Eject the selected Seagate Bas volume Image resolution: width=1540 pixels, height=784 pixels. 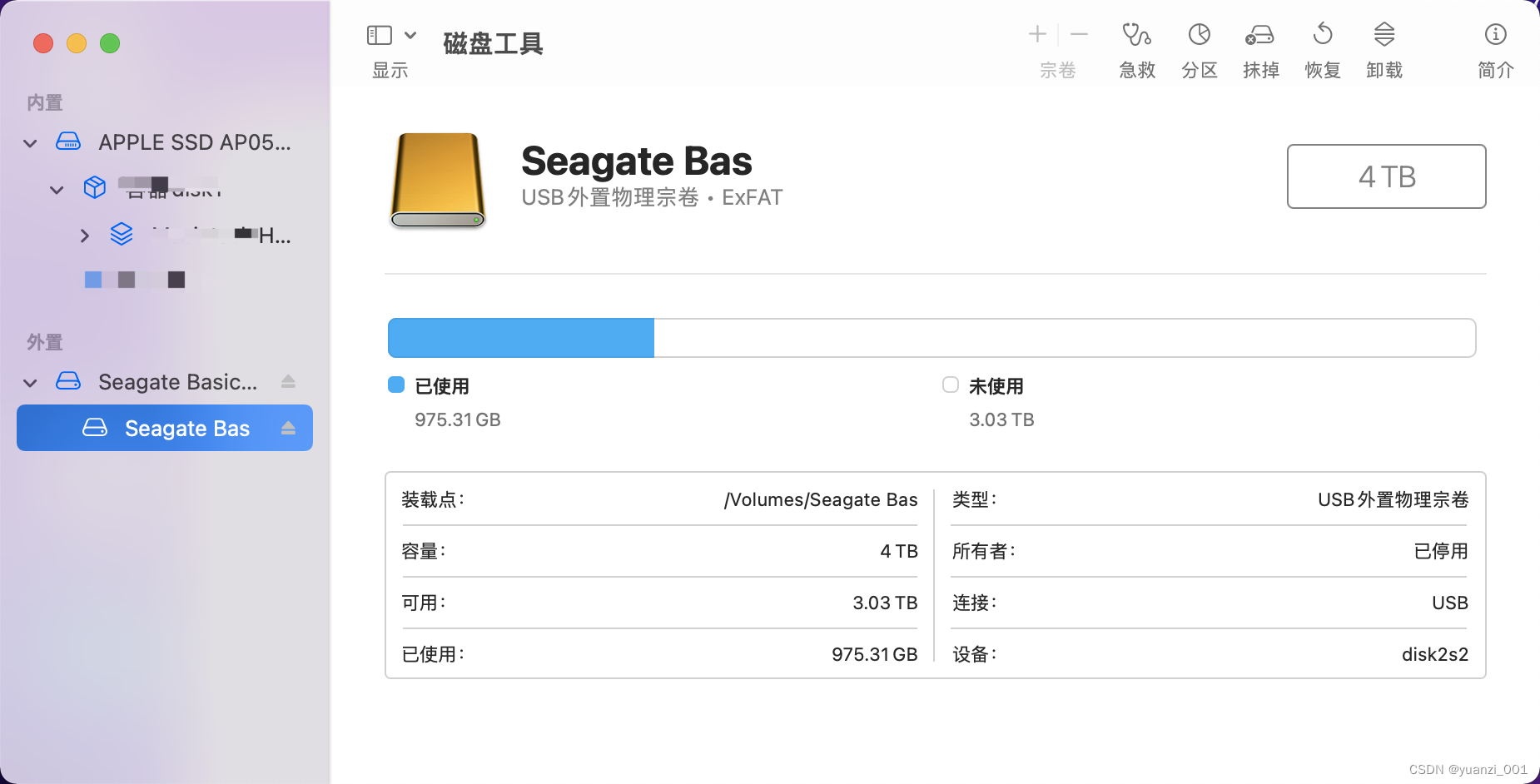tap(288, 428)
